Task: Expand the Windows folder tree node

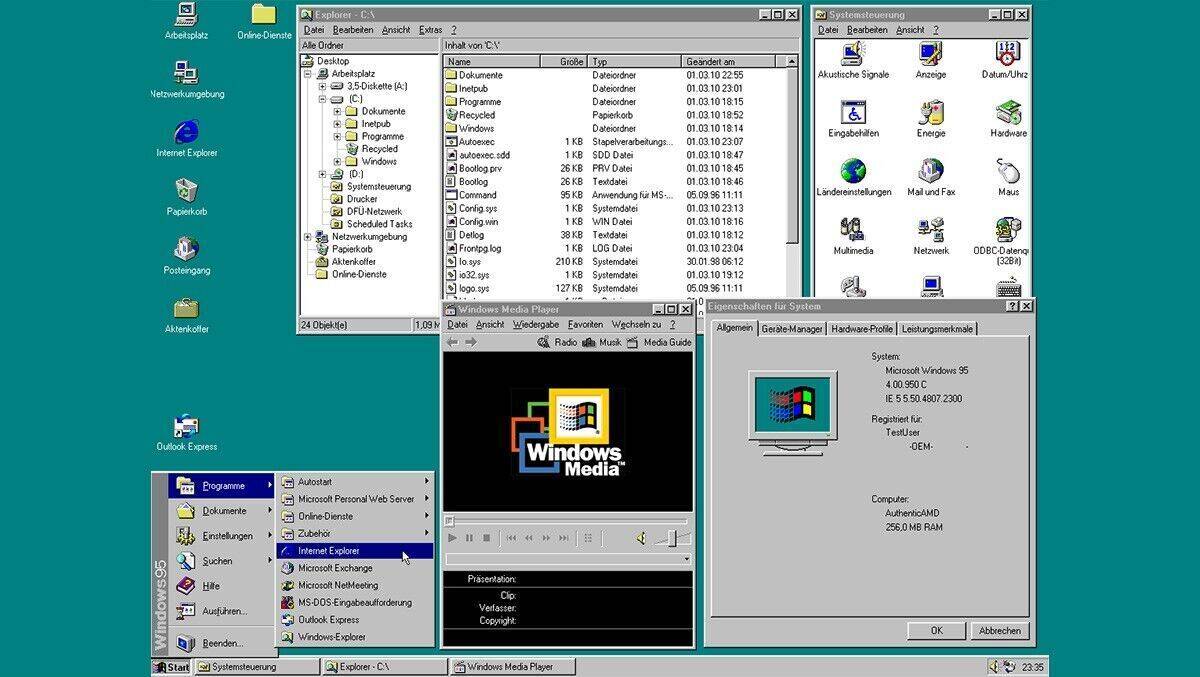Action: pos(337,161)
